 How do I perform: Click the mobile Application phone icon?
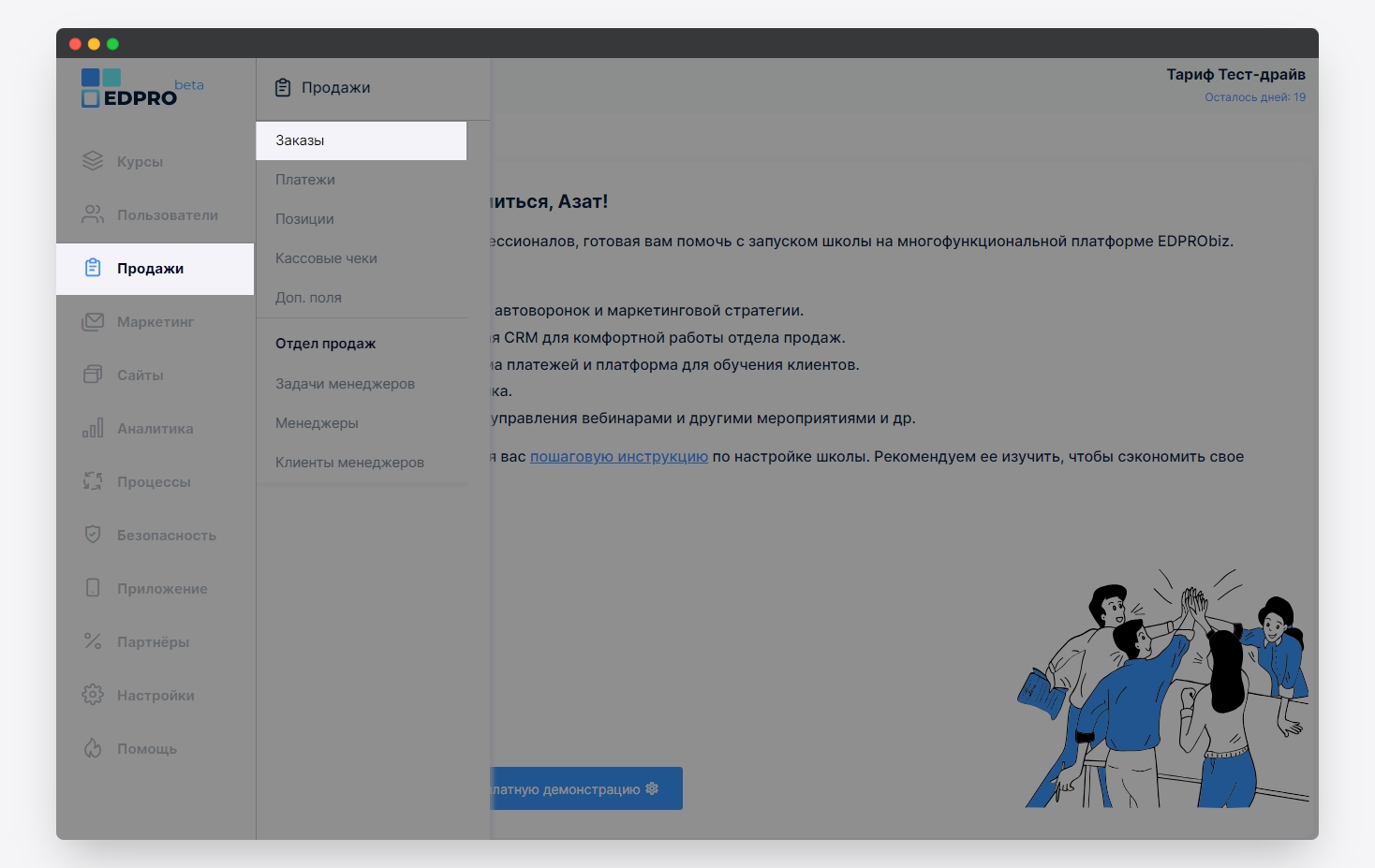point(93,588)
